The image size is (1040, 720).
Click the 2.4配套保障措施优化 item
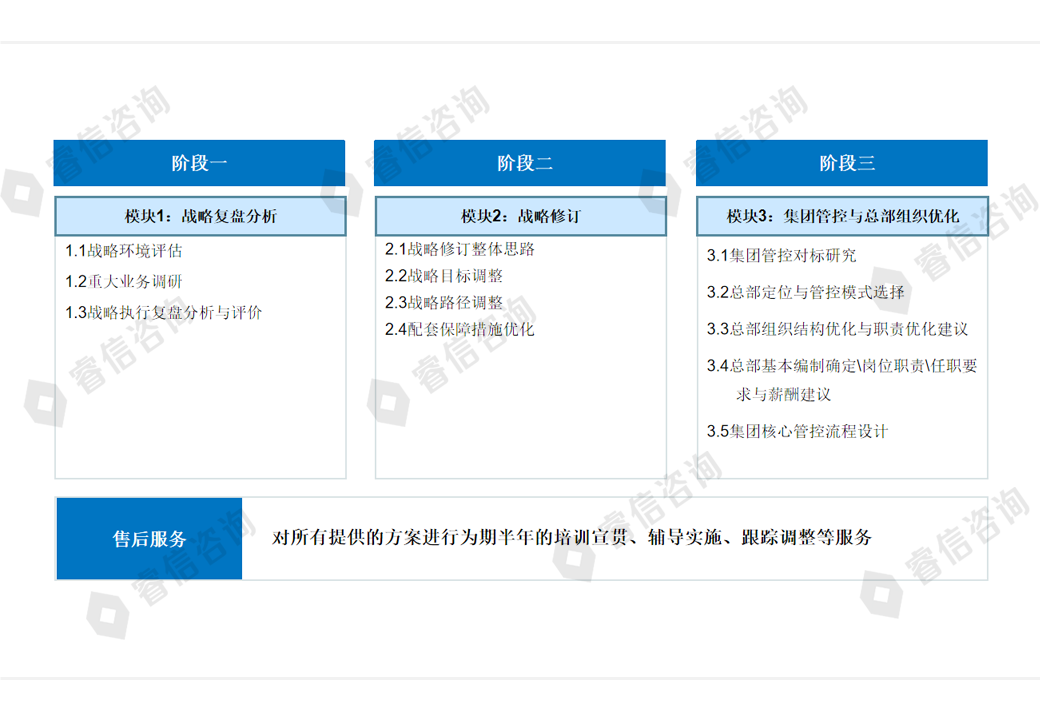(x=460, y=329)
